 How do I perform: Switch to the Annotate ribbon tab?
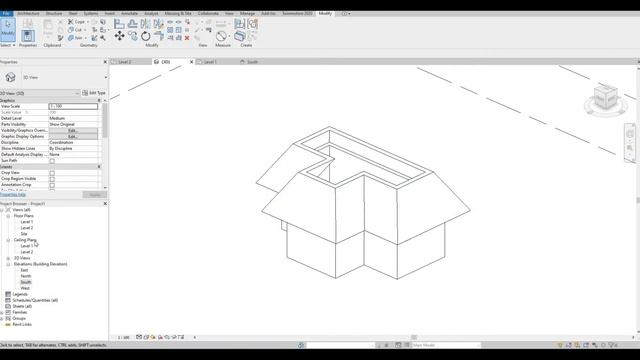tap(129, 13)
